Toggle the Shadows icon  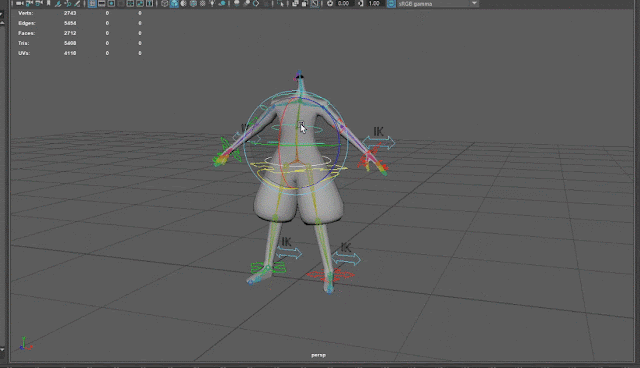point(222,3)
